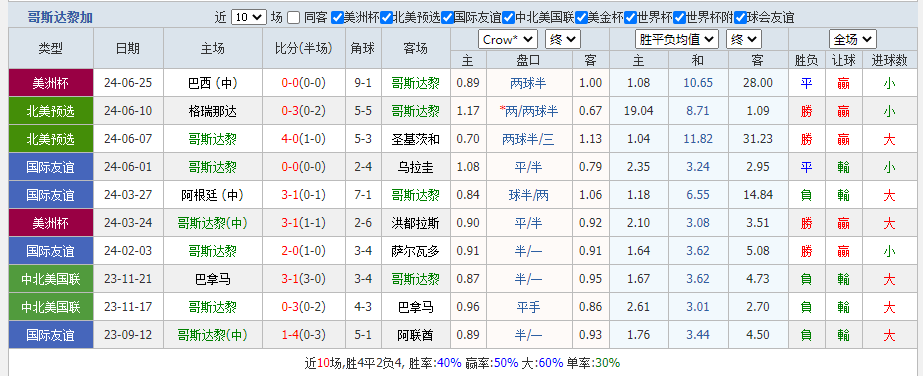Click the 让球 column header

click(x=844, y=60)
